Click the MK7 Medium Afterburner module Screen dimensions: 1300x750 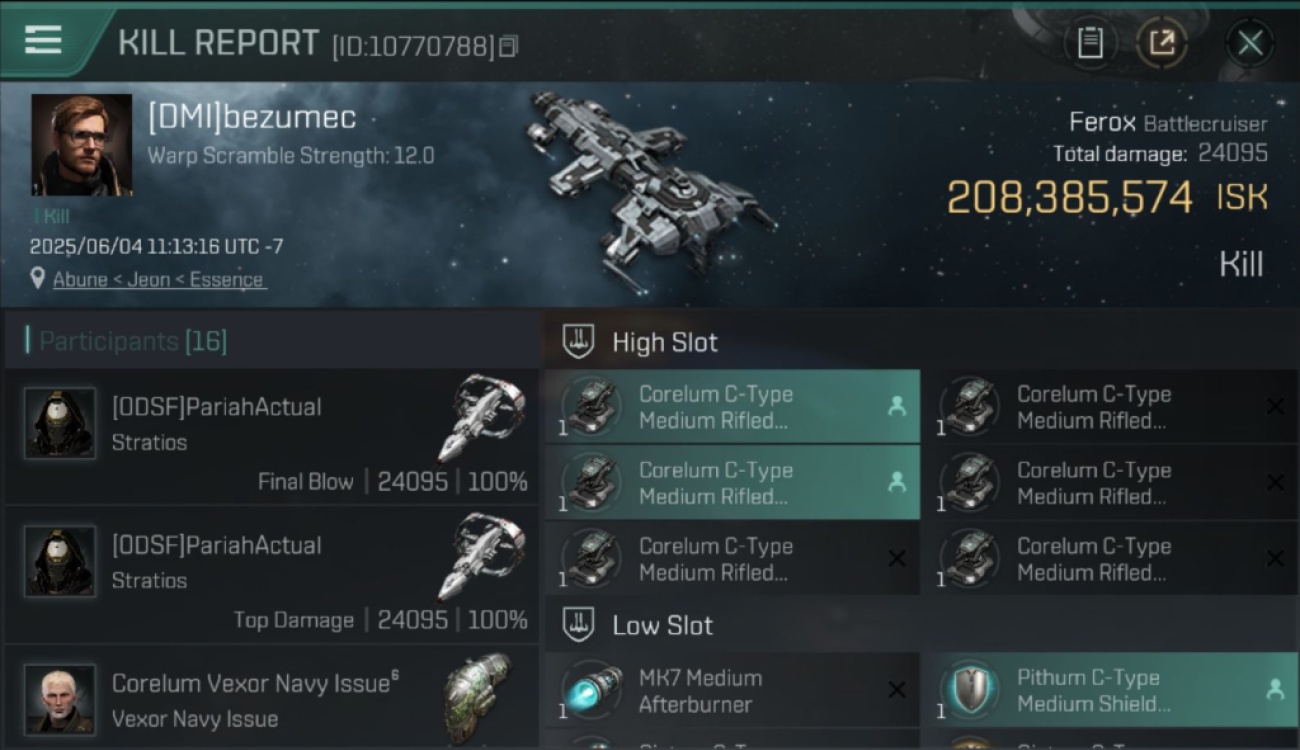click(x=733, y=690)
